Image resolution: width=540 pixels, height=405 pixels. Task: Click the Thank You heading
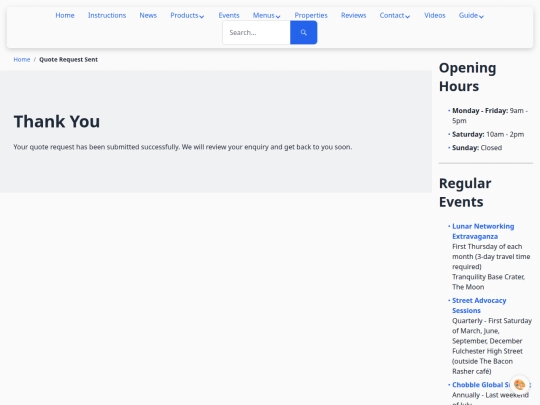57,122
